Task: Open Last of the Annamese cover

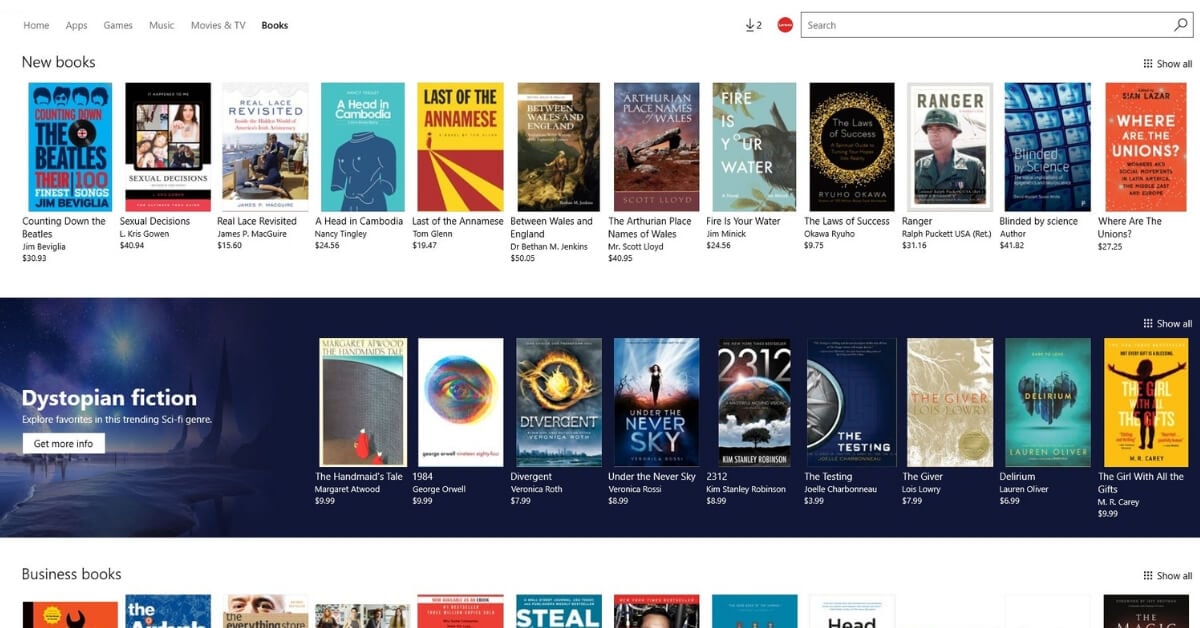Action: click(460, 147)
